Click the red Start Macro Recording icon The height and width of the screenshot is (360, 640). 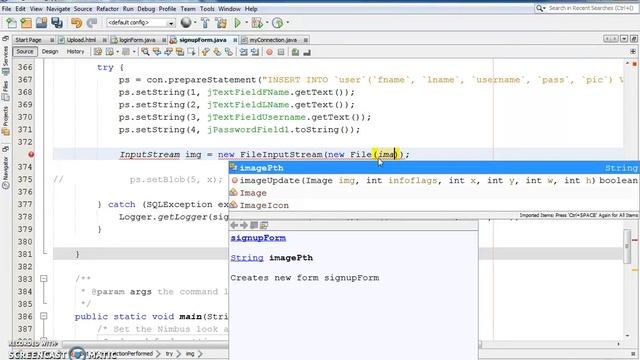[x=269, y=52]
